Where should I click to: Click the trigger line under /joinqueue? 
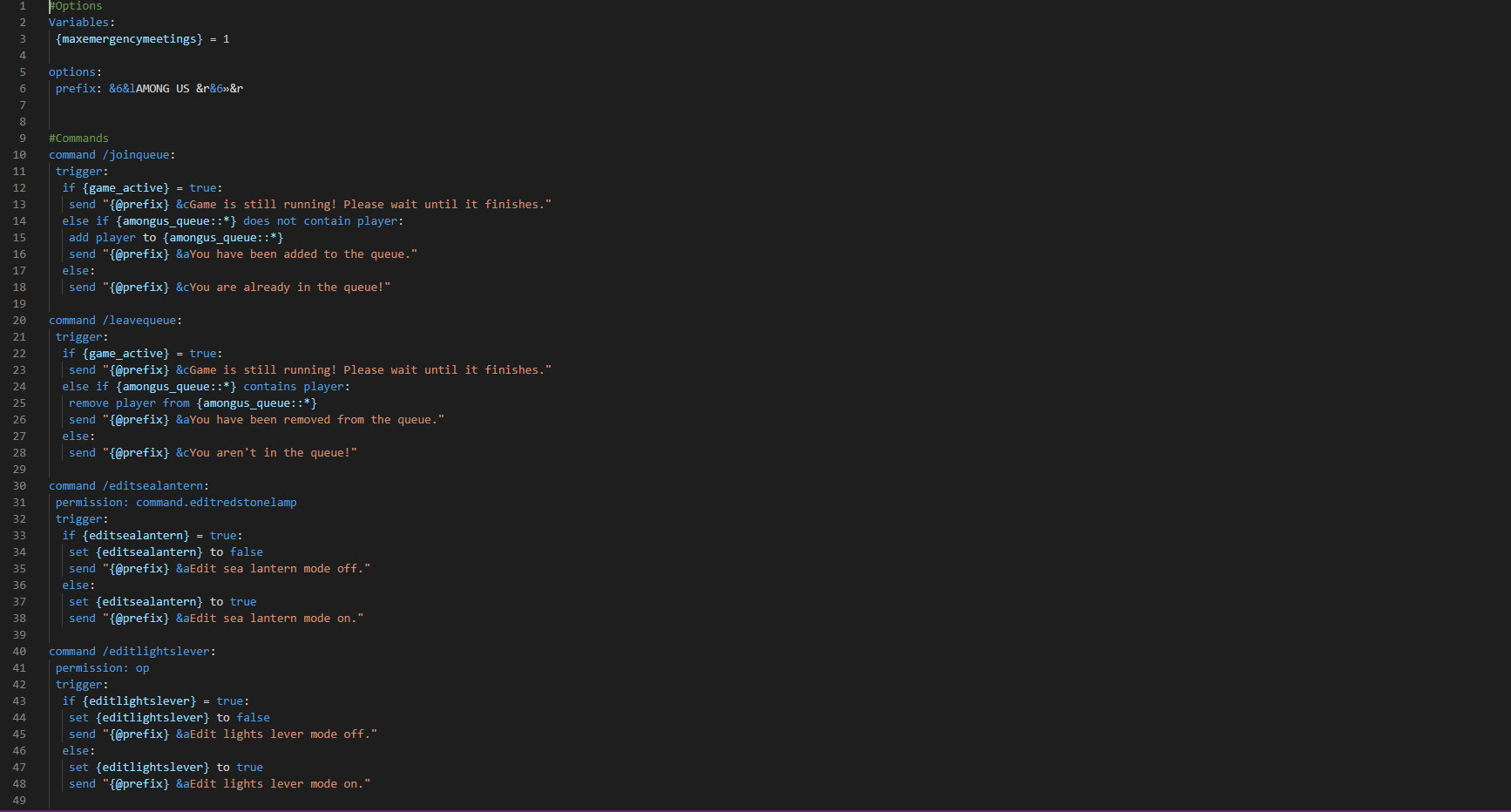point(82,172)
